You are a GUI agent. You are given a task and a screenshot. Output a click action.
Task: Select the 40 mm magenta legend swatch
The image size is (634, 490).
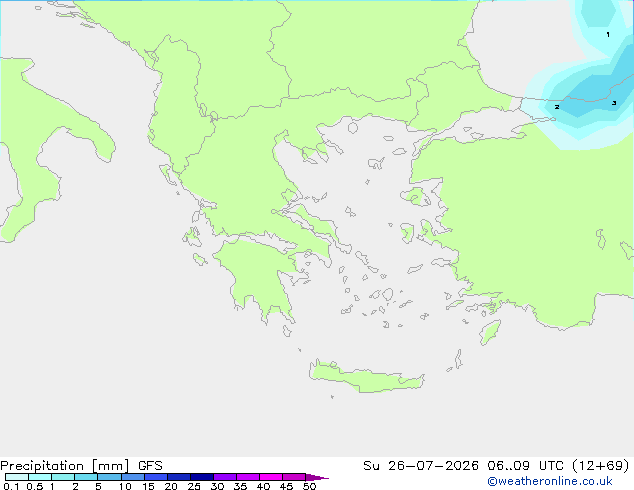coord(271,477)
